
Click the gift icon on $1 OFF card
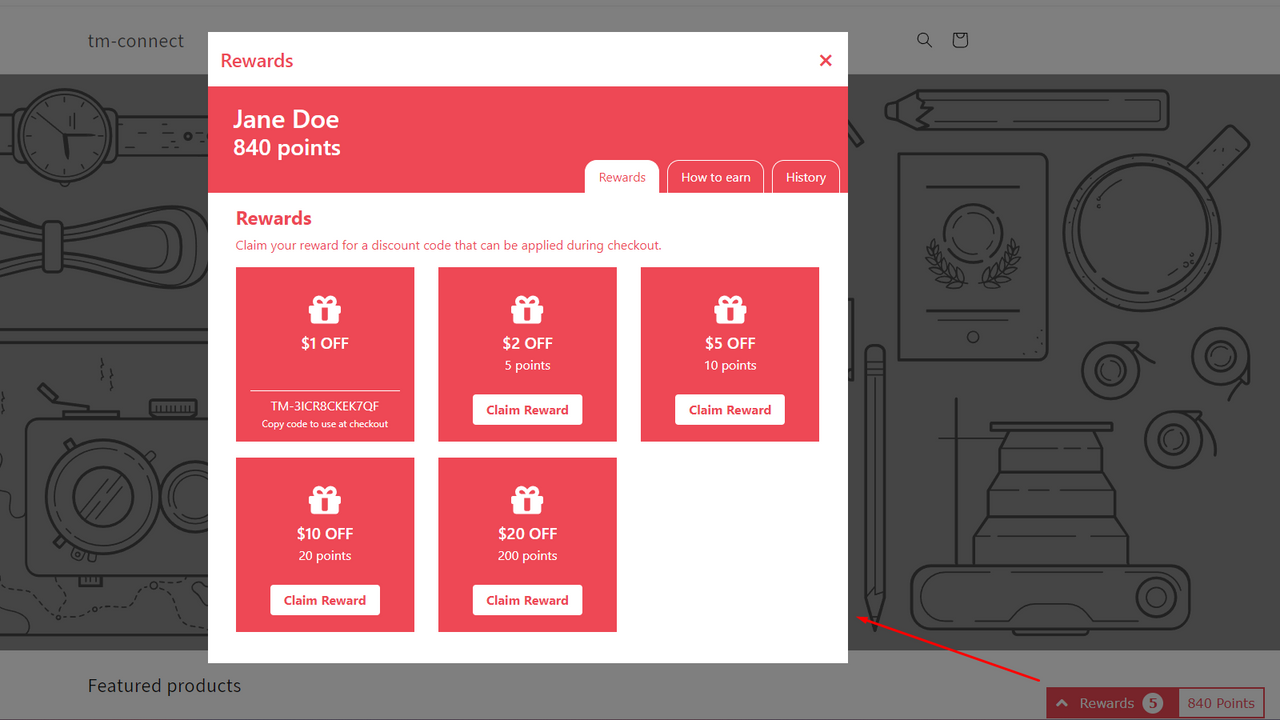pos(325,309)
